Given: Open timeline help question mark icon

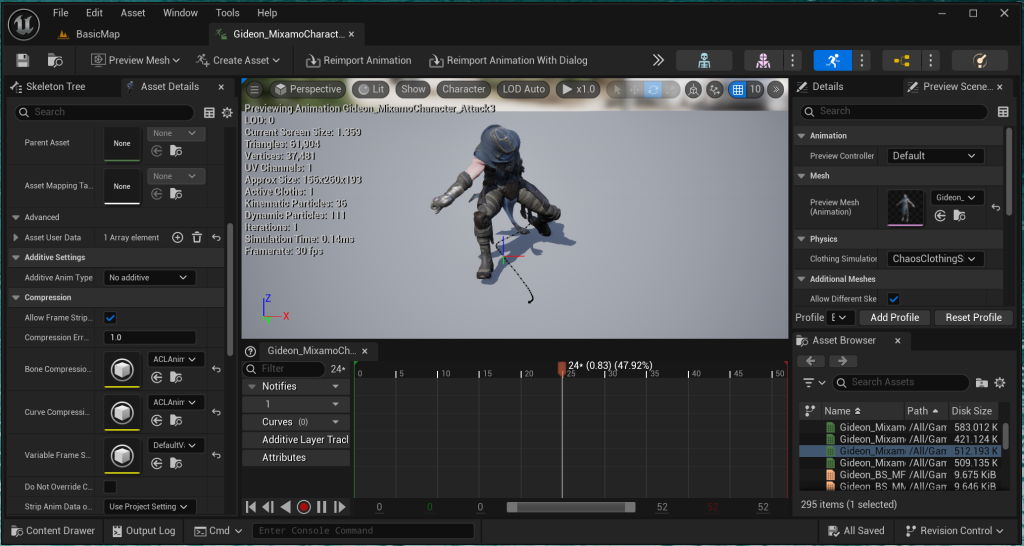Looking at the screenshot, I should [x=250, y=351].
